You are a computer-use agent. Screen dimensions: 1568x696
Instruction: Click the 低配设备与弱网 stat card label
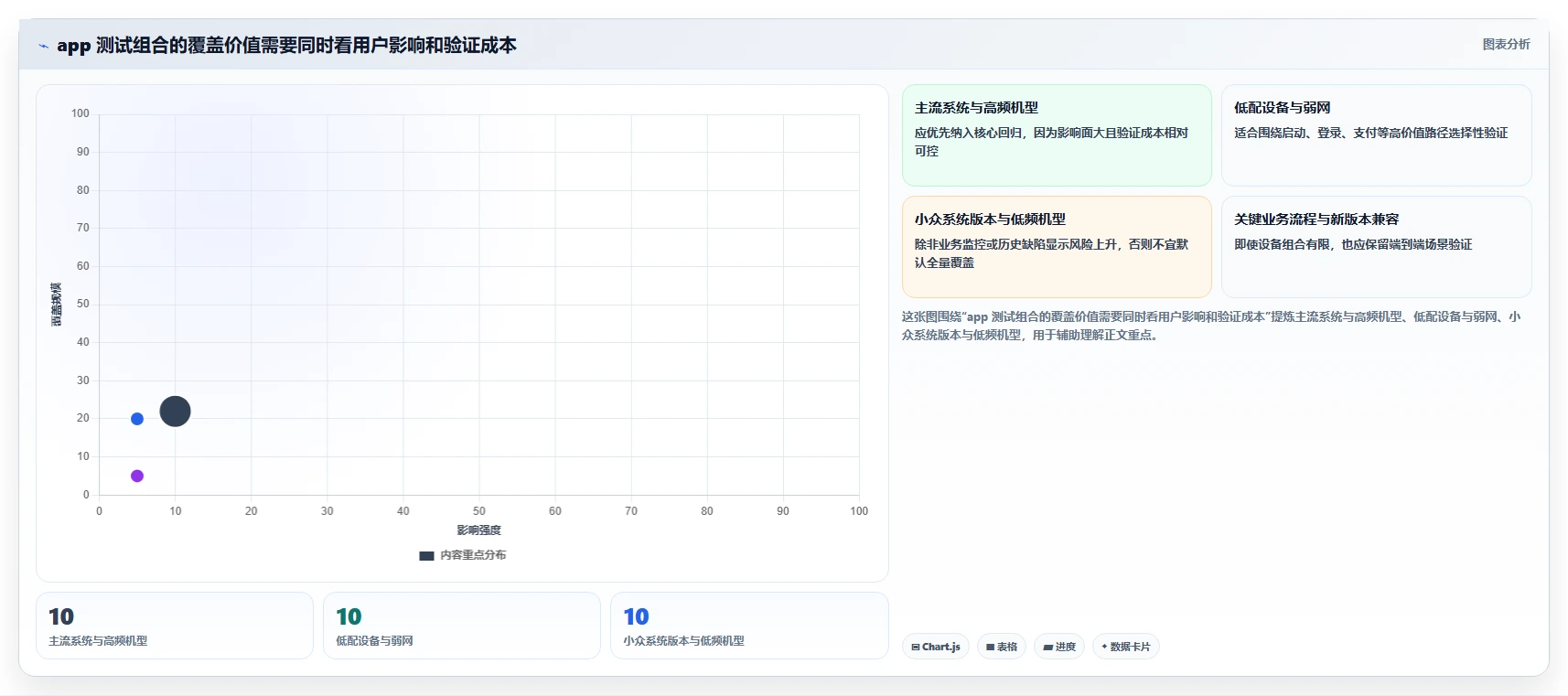click(x=374, y=641)
